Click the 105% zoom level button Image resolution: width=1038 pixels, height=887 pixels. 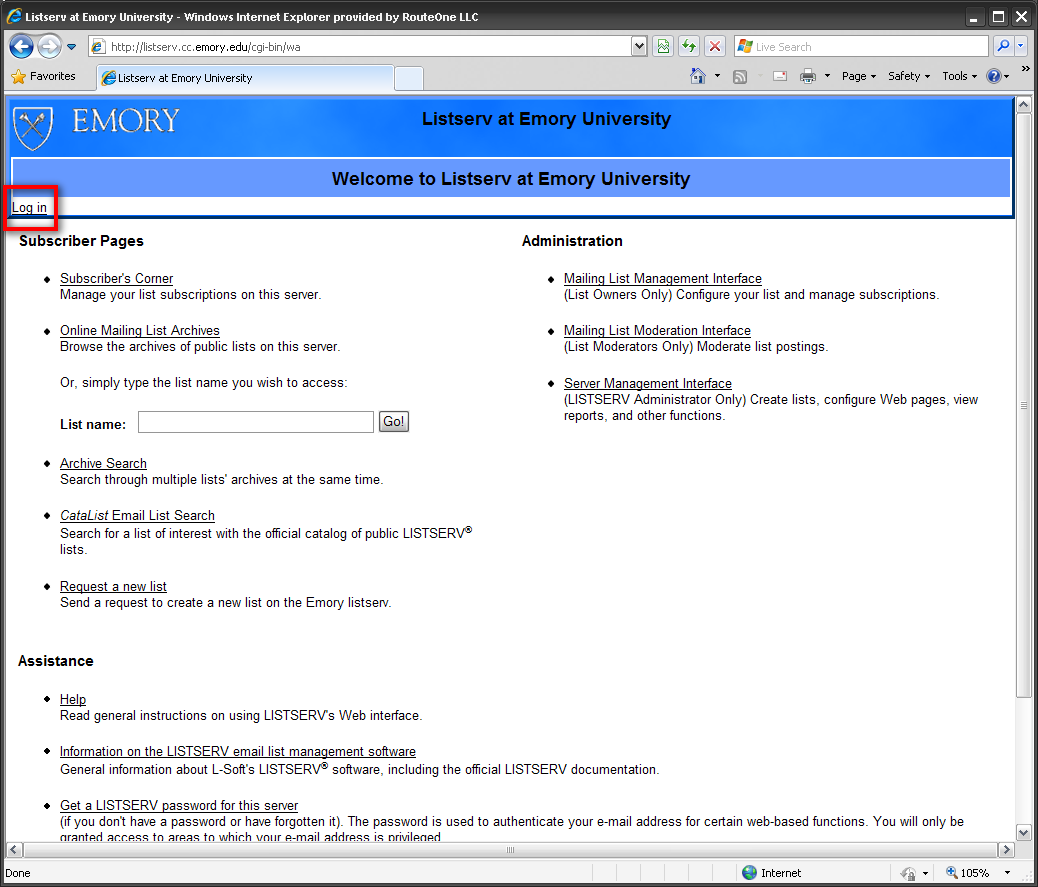967,872
